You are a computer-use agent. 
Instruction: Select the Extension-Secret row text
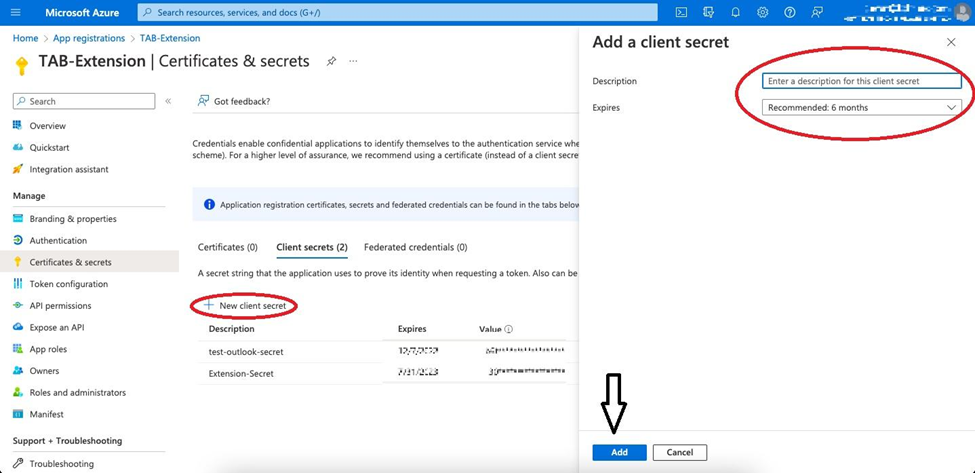(241, 374)
